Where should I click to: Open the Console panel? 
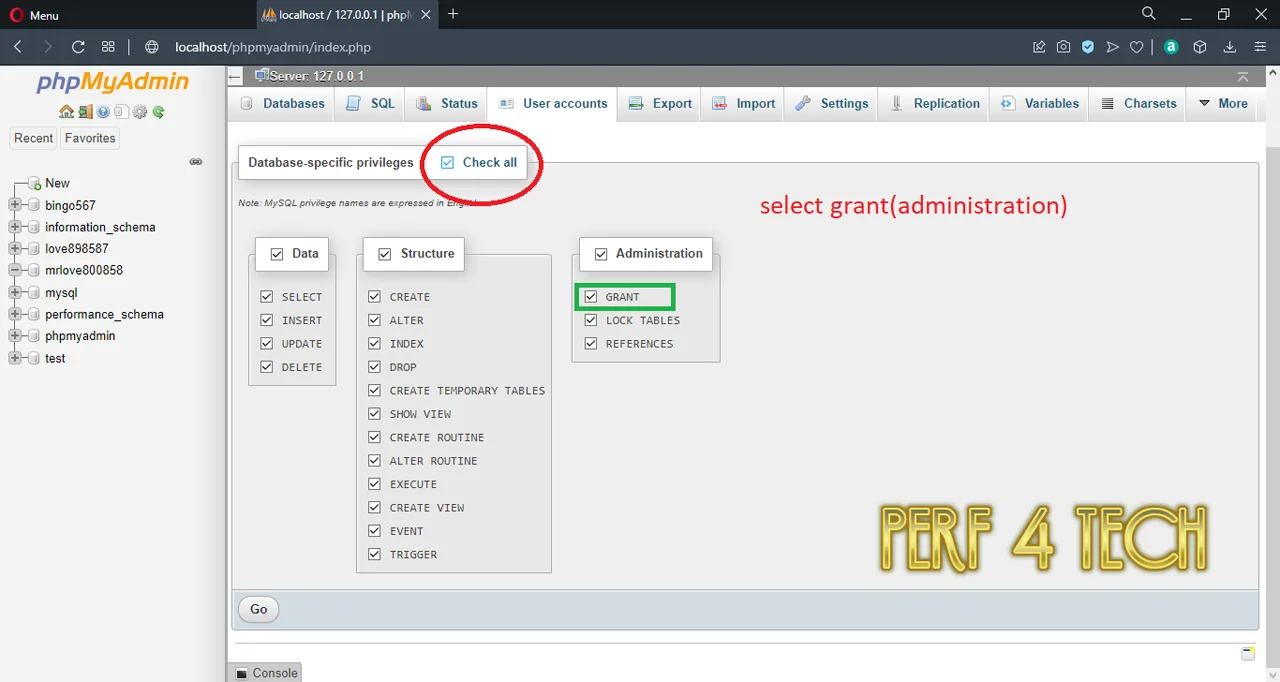(x=266, y=673)
